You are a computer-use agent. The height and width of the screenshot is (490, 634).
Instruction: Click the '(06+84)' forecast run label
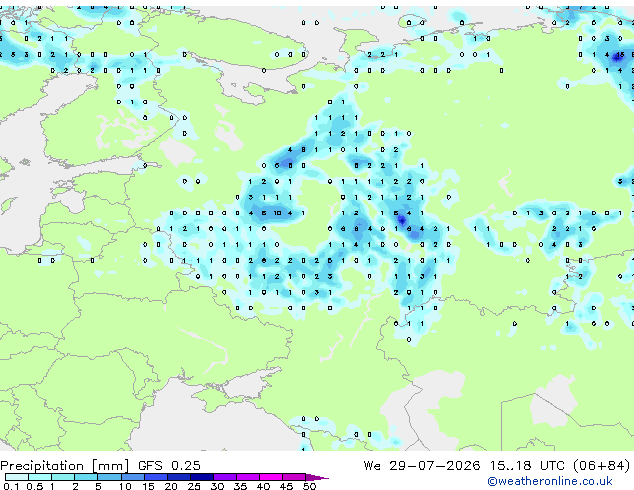coord(601,465)
